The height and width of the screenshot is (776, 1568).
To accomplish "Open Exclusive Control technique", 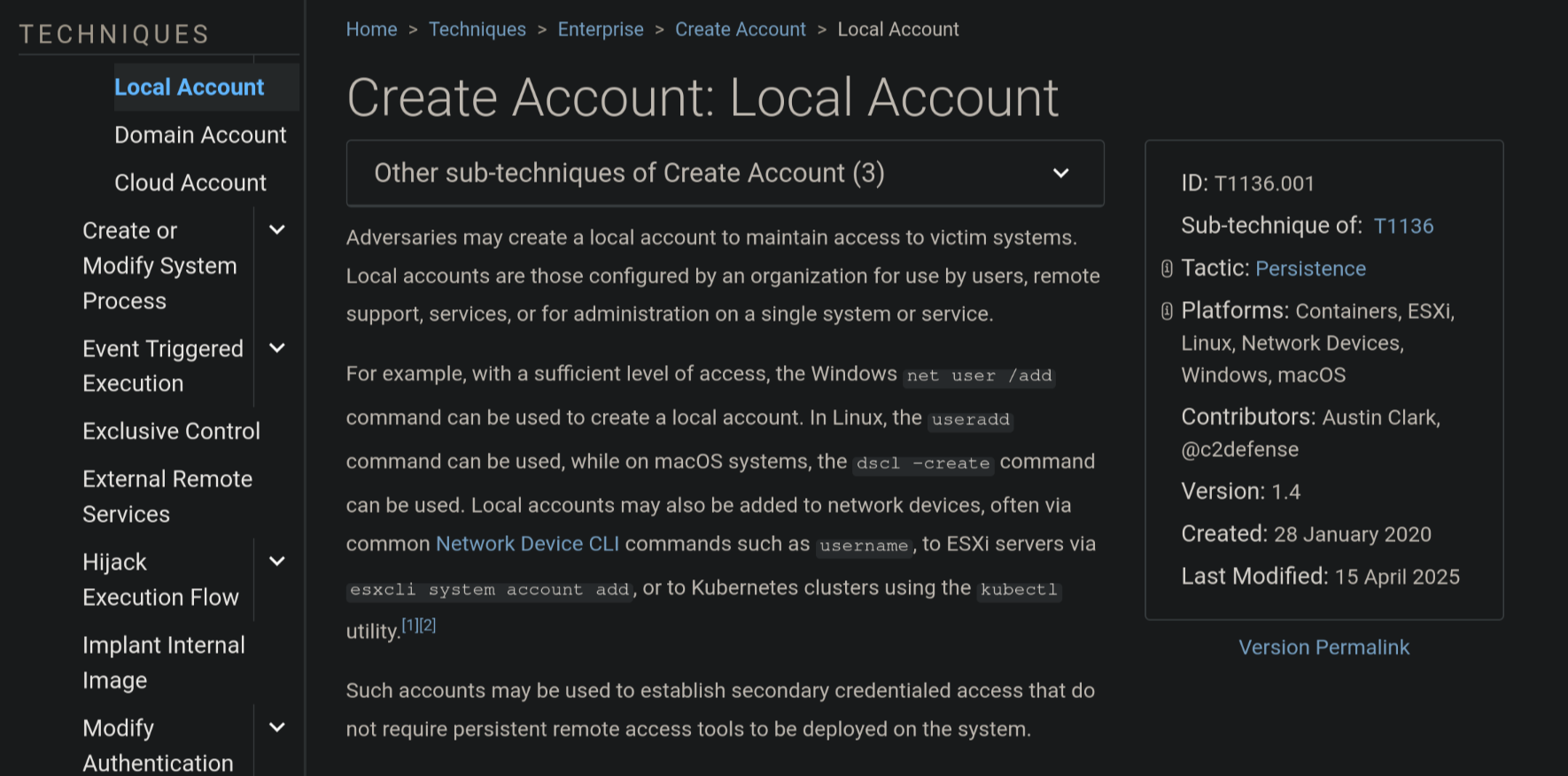I will [x=171, y=431].
